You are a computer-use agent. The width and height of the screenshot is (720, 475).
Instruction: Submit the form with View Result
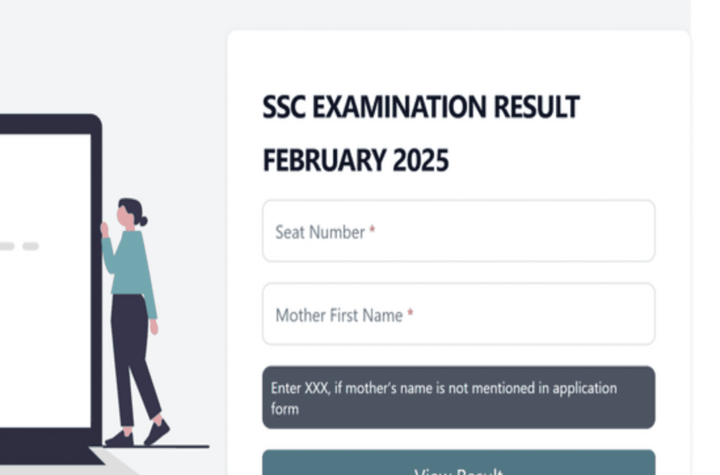click(x=458, y=463)
